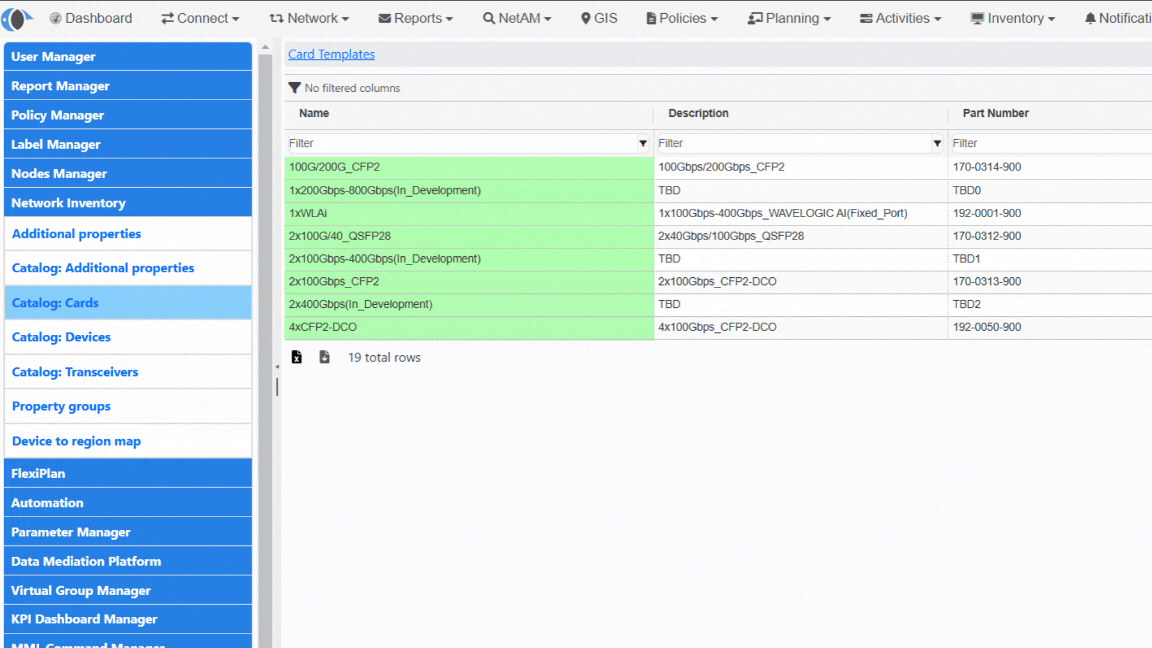Open the Description filter options arrow

[x=937, y=143]
